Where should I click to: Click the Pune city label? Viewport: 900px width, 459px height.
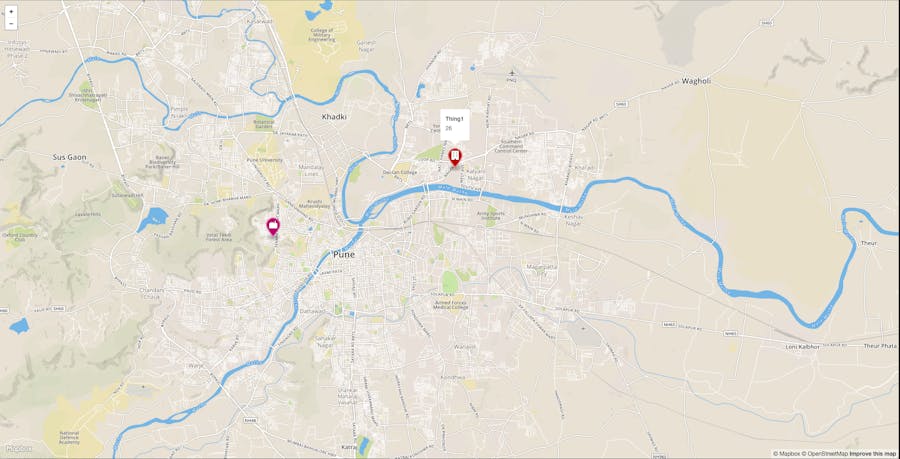[344, 254]
